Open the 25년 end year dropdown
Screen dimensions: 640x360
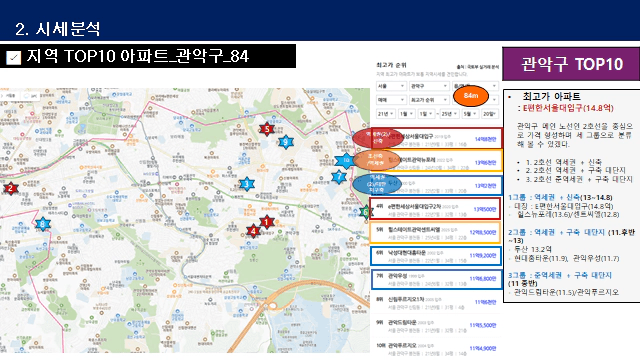pyautogui.click(x=449, y=114)
